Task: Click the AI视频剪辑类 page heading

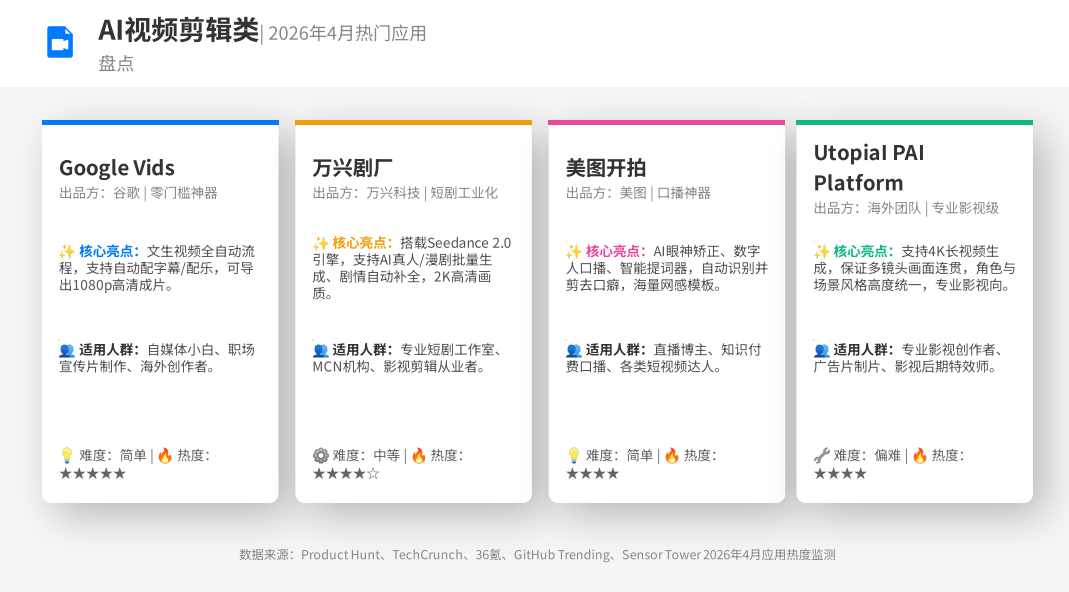Action: tap(179, 31)
